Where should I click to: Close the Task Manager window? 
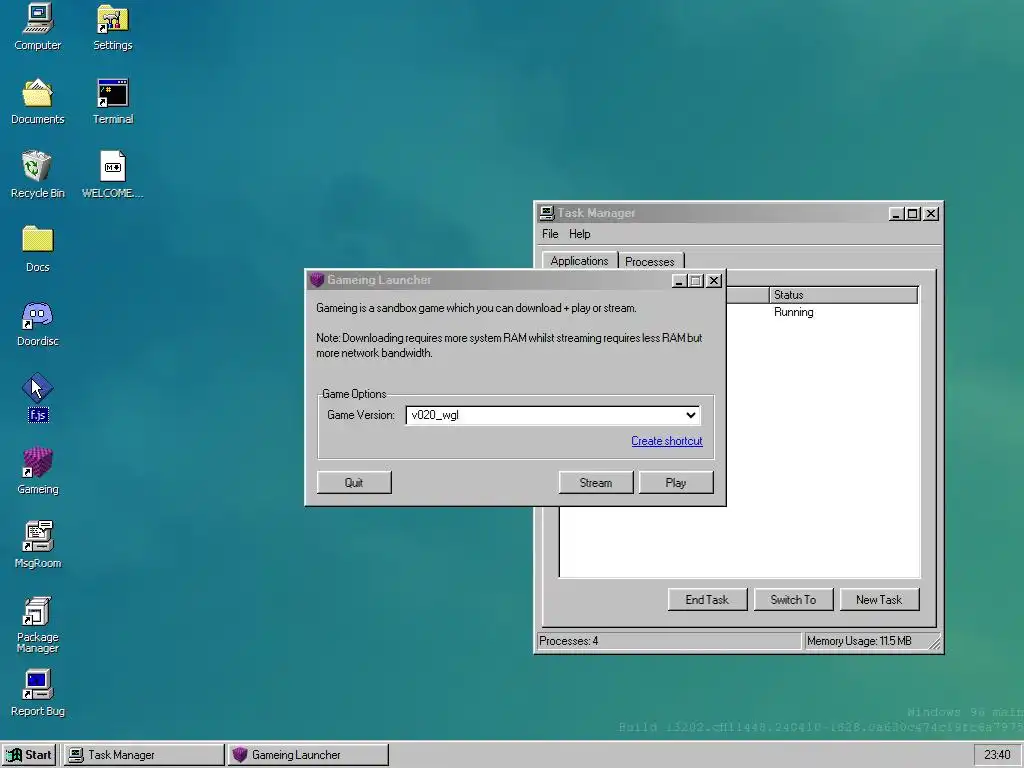[931, 214]
